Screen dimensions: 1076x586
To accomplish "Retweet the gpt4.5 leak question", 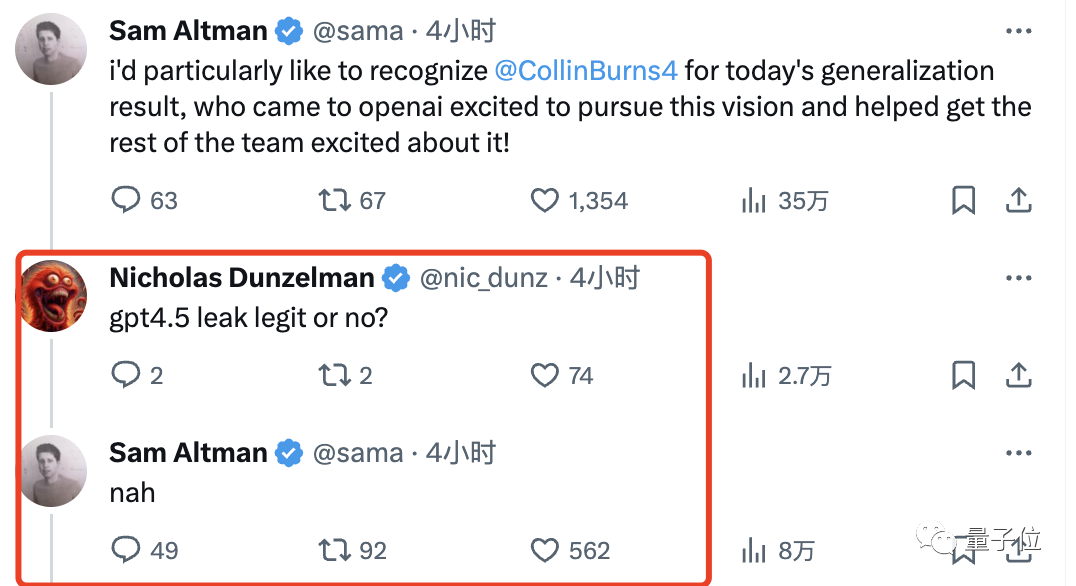I will tap(334, 376).
